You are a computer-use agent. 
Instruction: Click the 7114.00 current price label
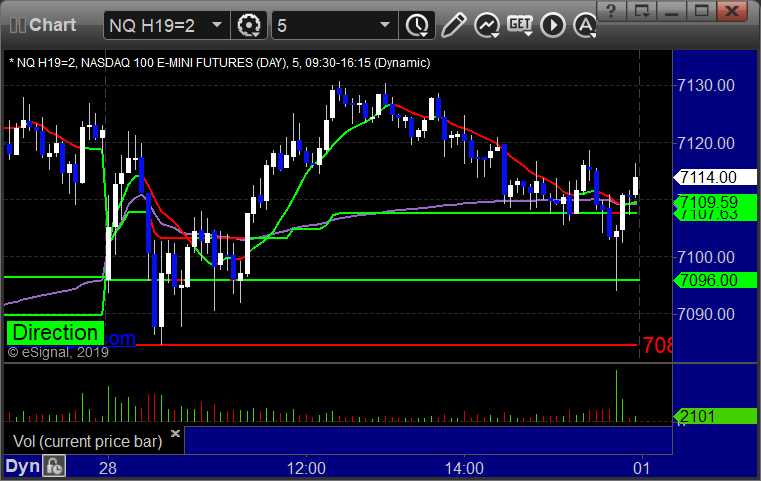pos(714,177)
